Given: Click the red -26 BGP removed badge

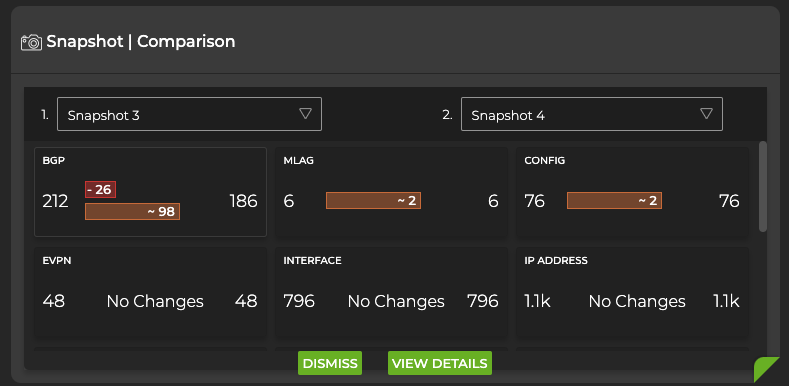Looking at the screenshot, I should [x=101, y=190].
